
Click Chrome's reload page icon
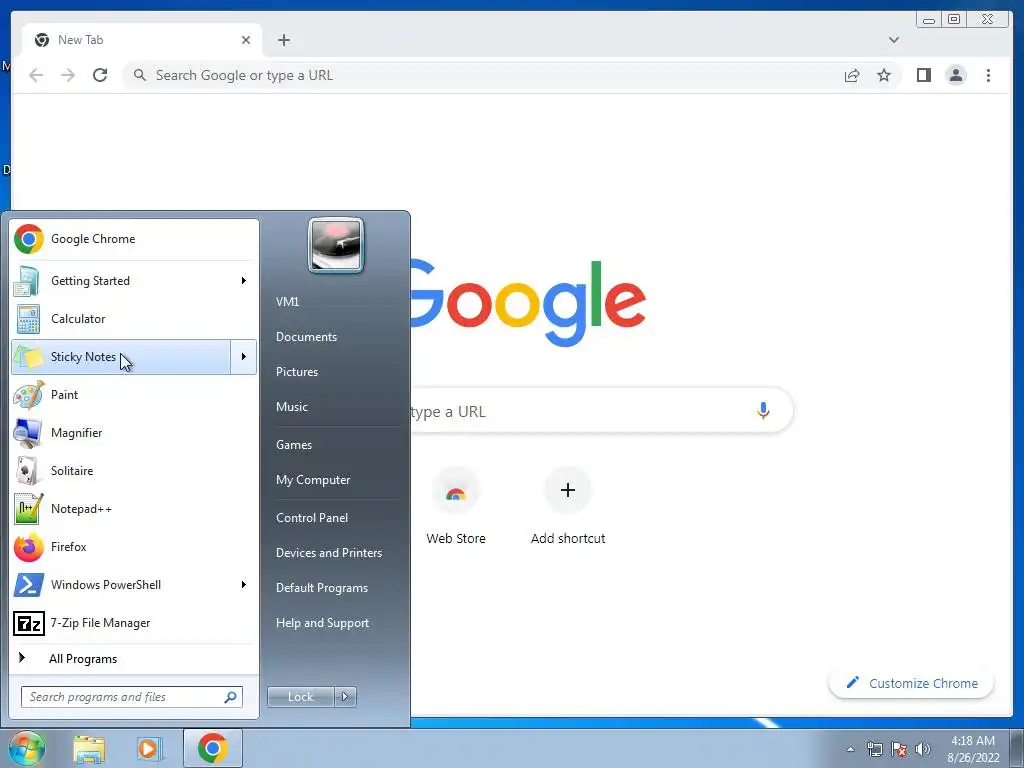pyautogui.click(x=100, y=75)
